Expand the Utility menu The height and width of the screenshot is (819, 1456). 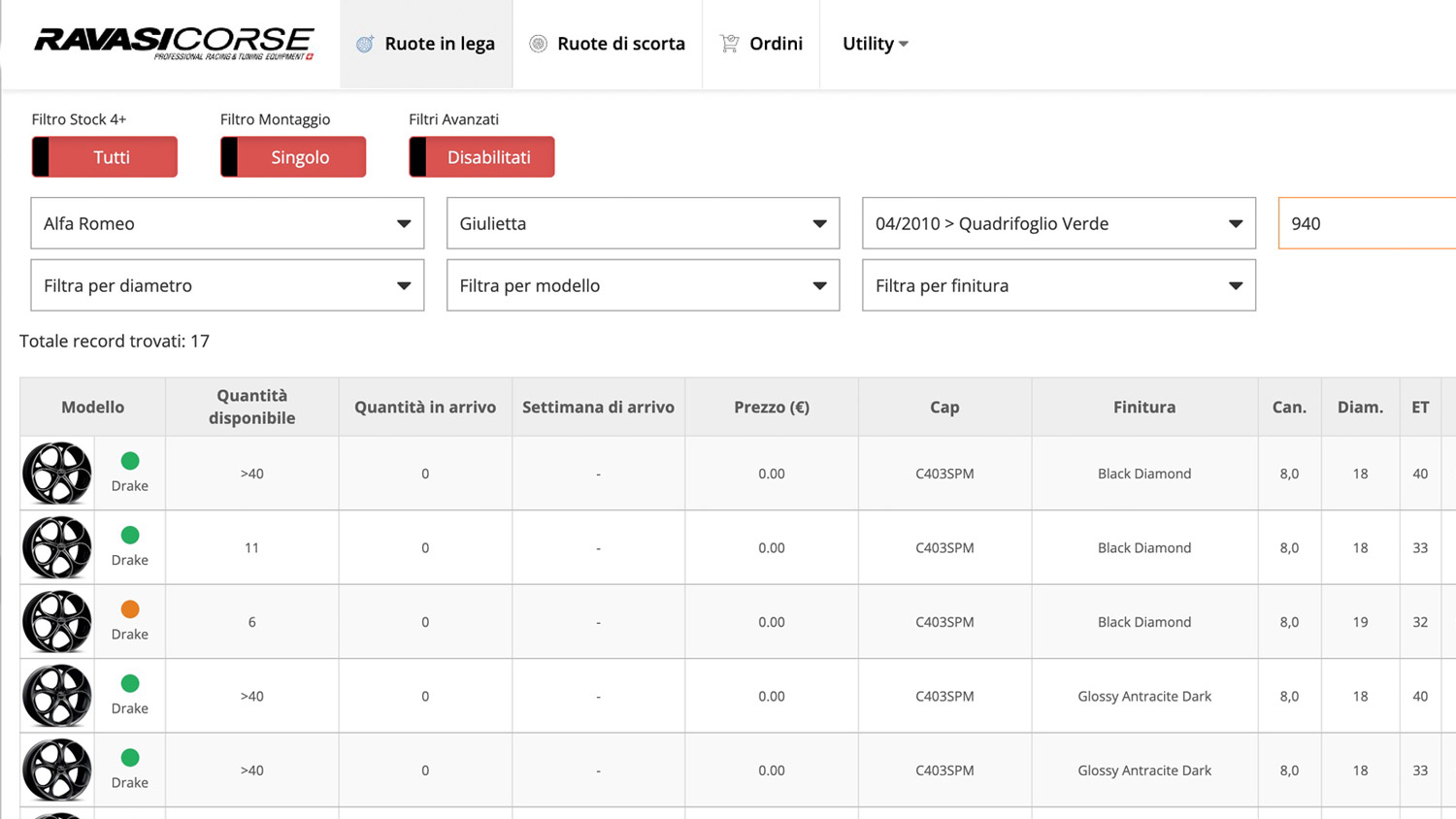pyautogui.click(x=875, y=44)
